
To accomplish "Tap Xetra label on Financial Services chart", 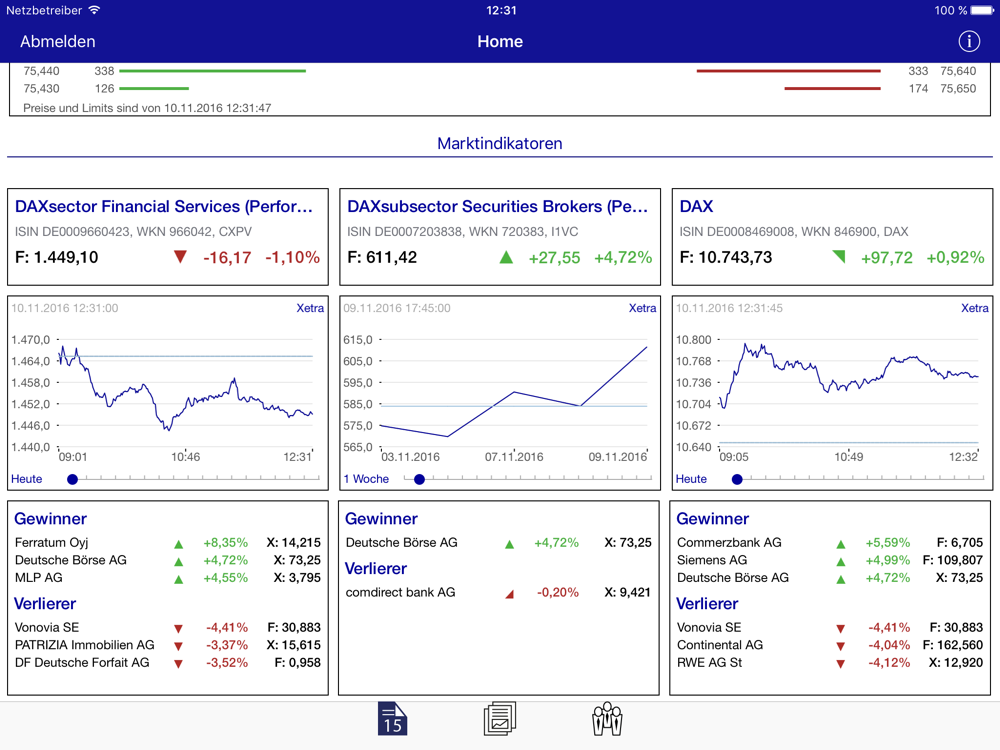I will (x=310, y=308).
